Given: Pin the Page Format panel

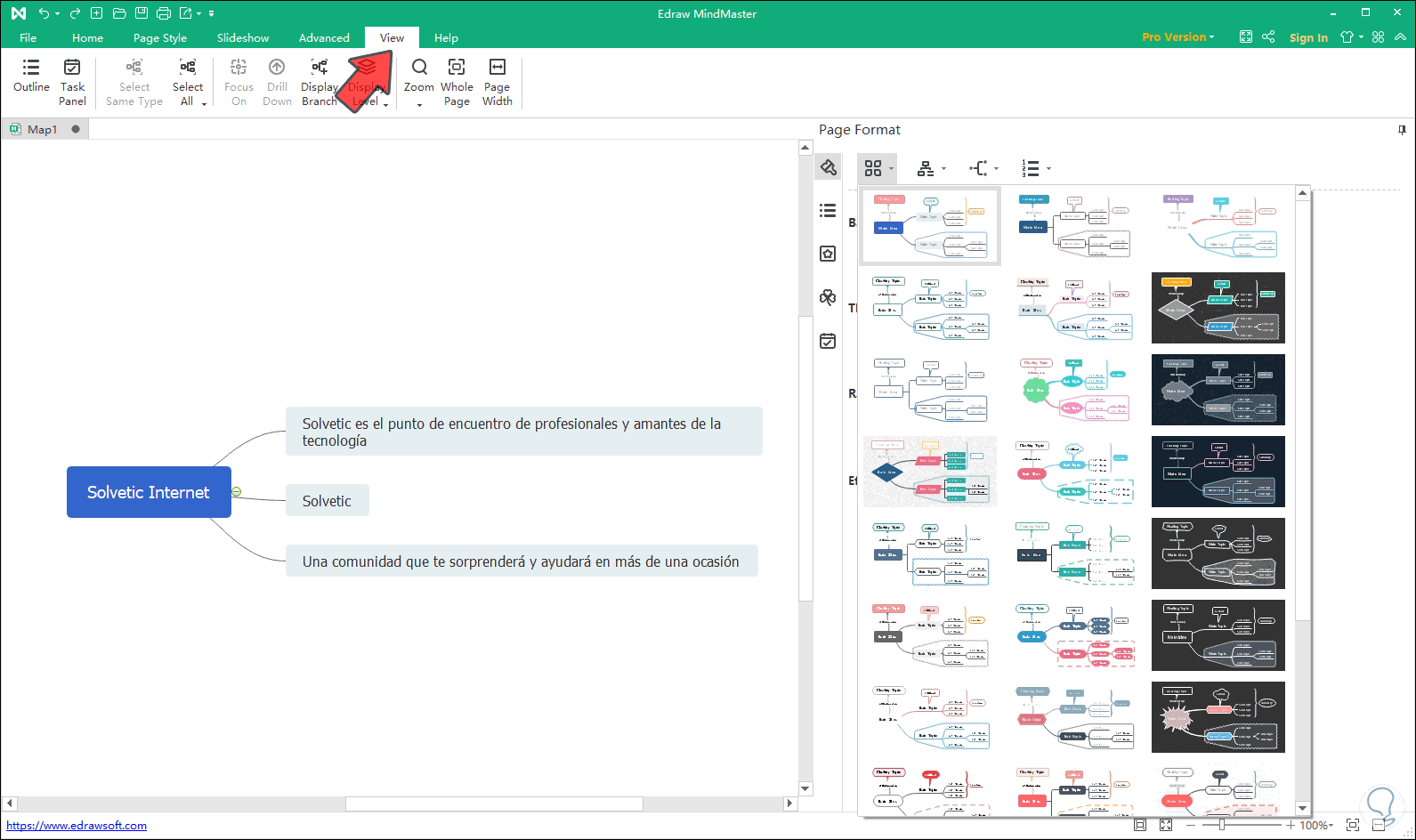Looking at the screenshot, I should pyautogui.click(x=1402, y=130).
